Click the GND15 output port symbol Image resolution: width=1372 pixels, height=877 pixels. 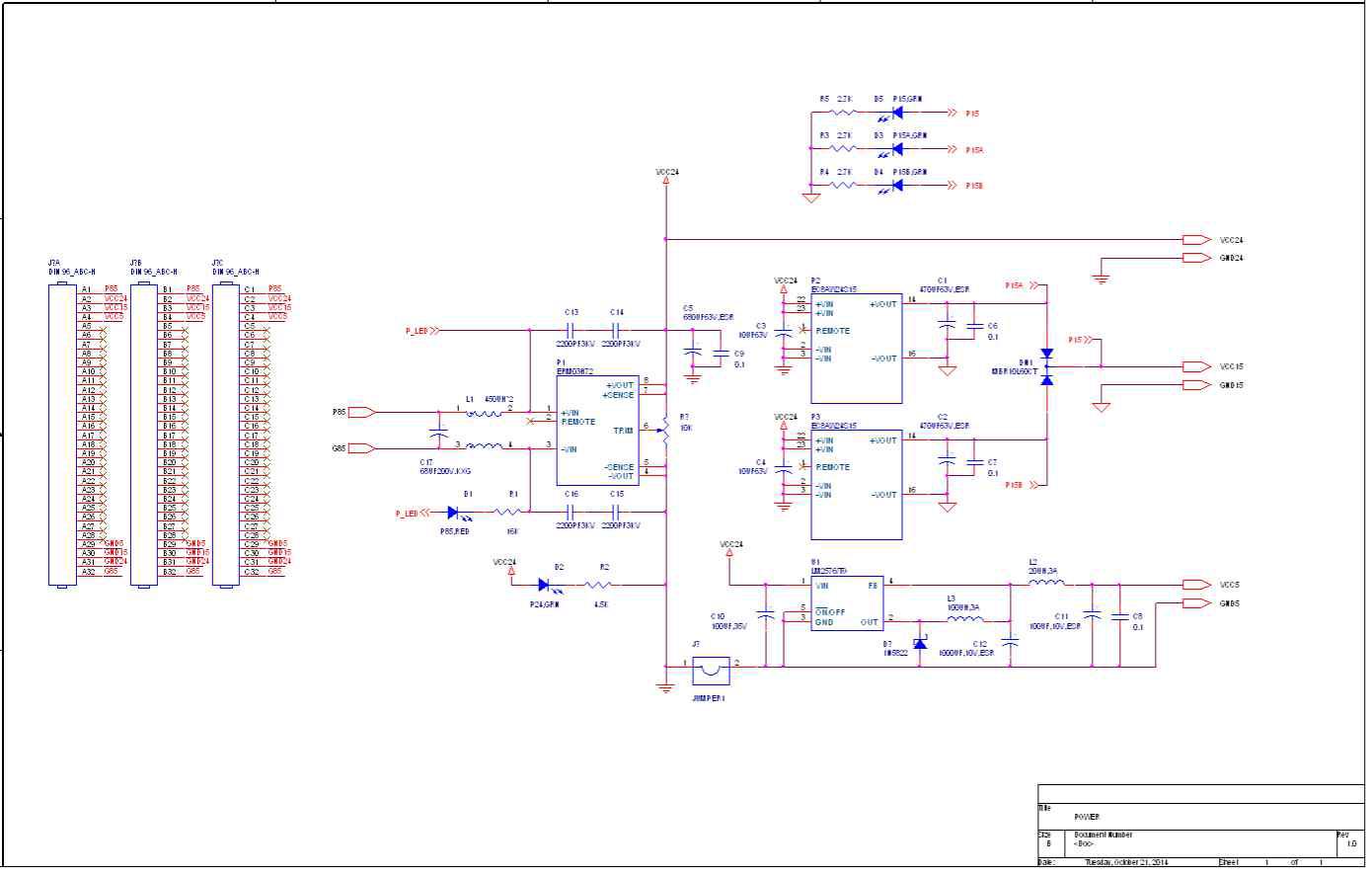(1196, 385)
